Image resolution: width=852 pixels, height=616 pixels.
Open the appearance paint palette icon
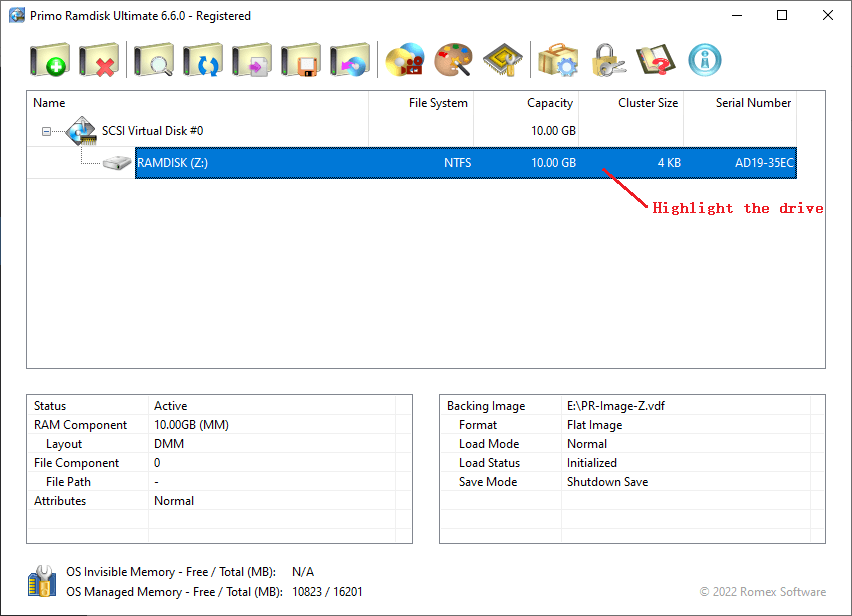click(454, 60)
